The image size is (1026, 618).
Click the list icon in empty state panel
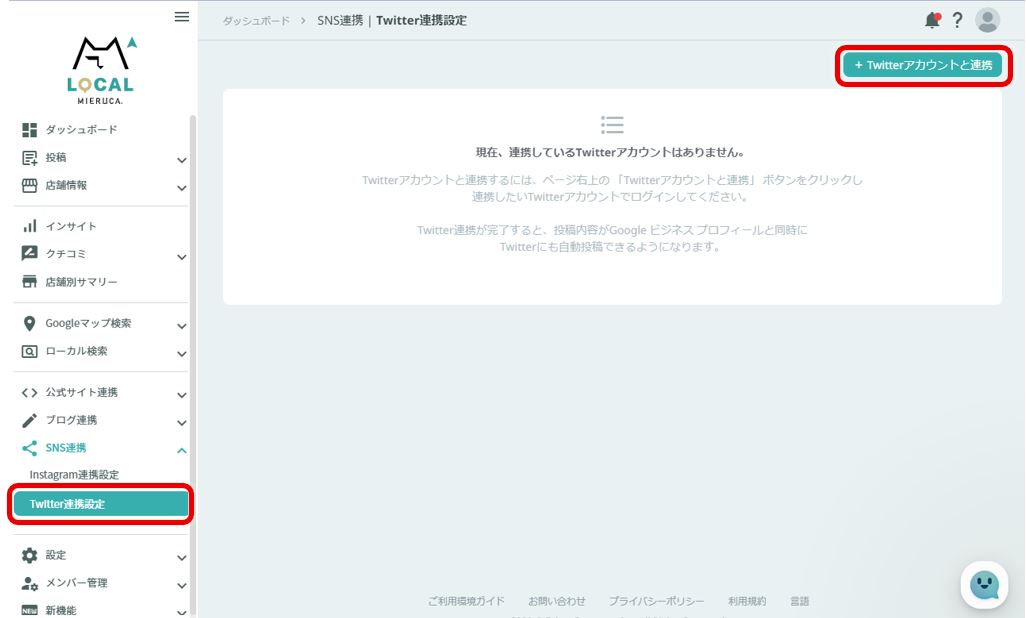point(612,124)
